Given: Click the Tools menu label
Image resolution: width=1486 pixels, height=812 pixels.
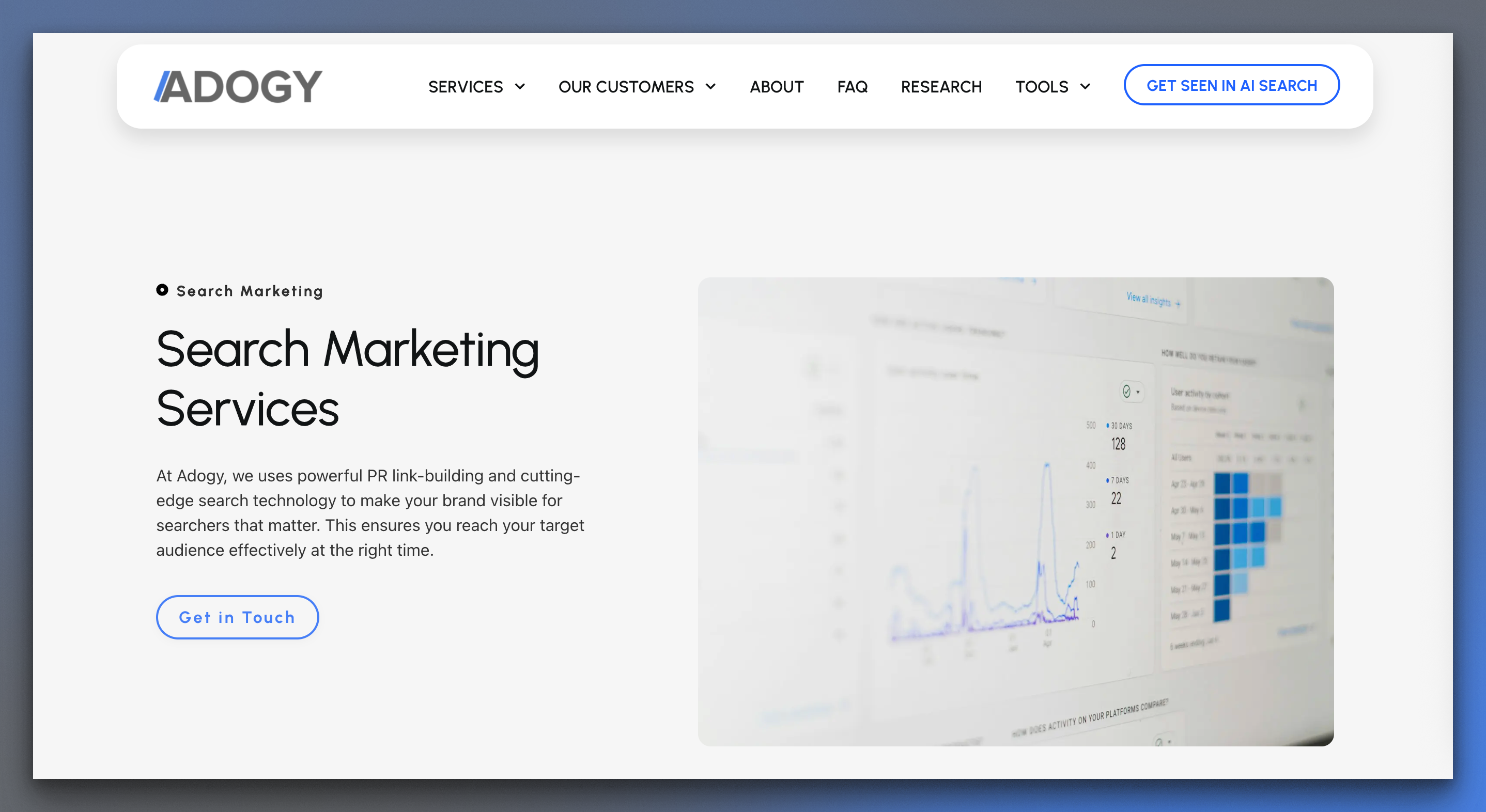Looking at the screenshot, I should coord(1042,86).
